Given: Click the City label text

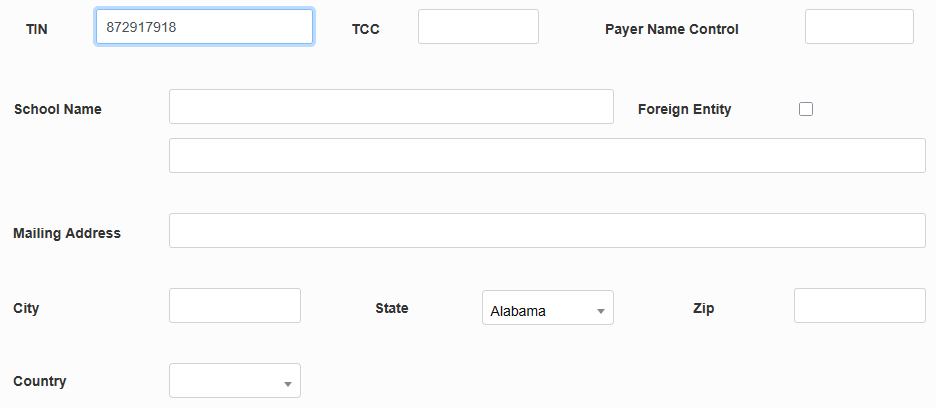Looking at the screenshot, I should pyautogui.click(x=27, y=308).
